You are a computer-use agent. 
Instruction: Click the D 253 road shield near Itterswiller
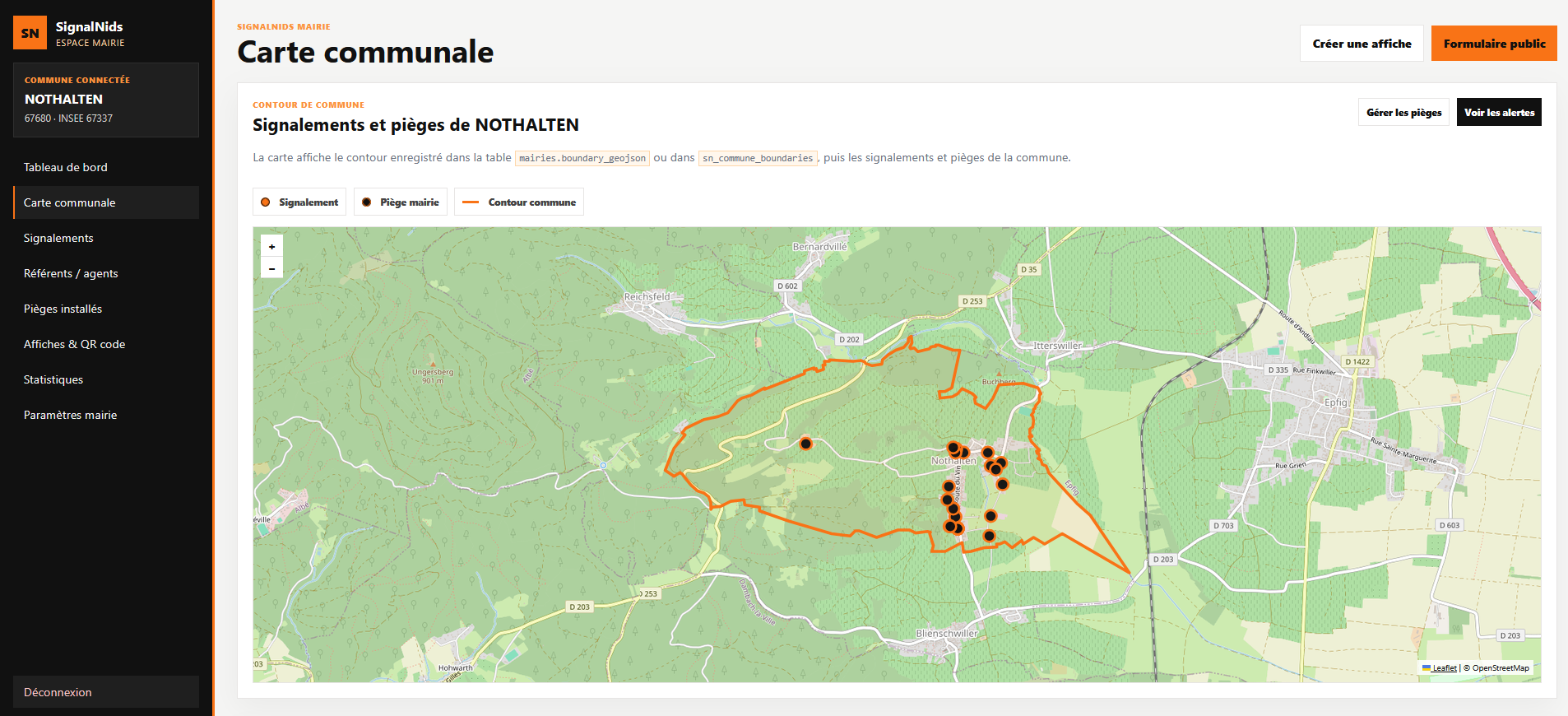(x=972, y=301)
